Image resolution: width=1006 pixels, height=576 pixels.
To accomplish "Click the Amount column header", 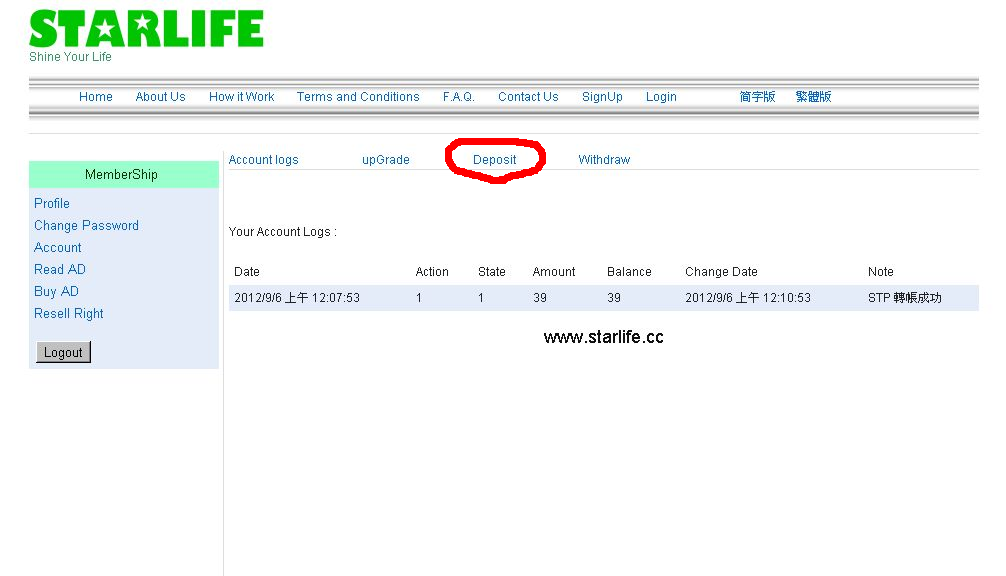I will [x=554, y=272].
